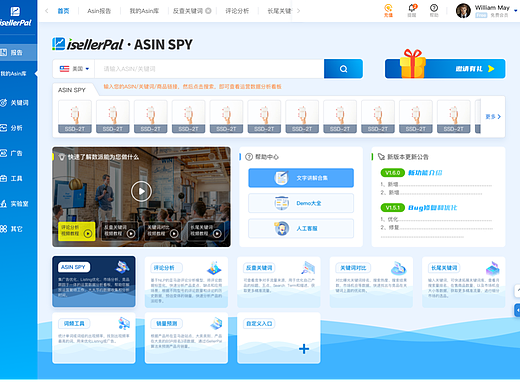Play the 反查关键词 video tutorial
520x390 pixels.
click(x=119, y=231)
